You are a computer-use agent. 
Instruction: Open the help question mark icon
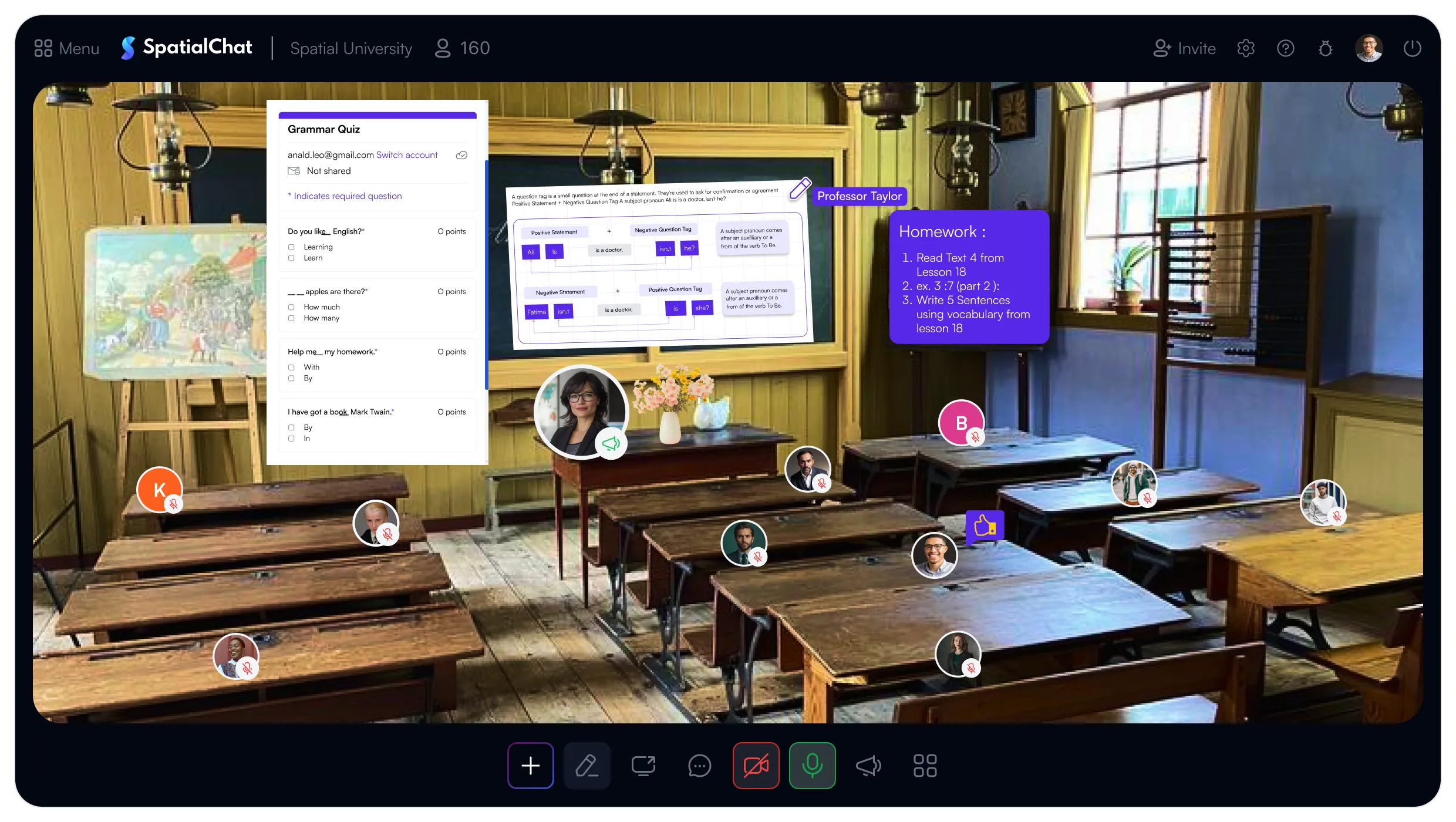[x=1286, y=48]
